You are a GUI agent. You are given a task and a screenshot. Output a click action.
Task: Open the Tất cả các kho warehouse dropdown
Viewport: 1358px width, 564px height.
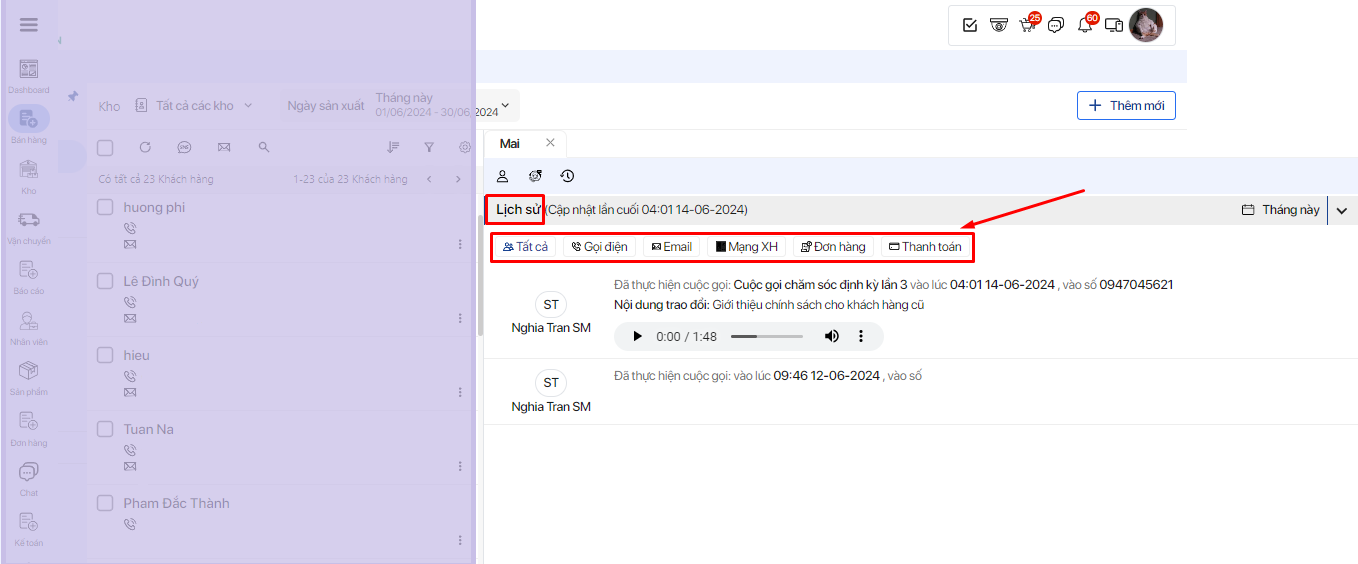[x=195, y=105]
